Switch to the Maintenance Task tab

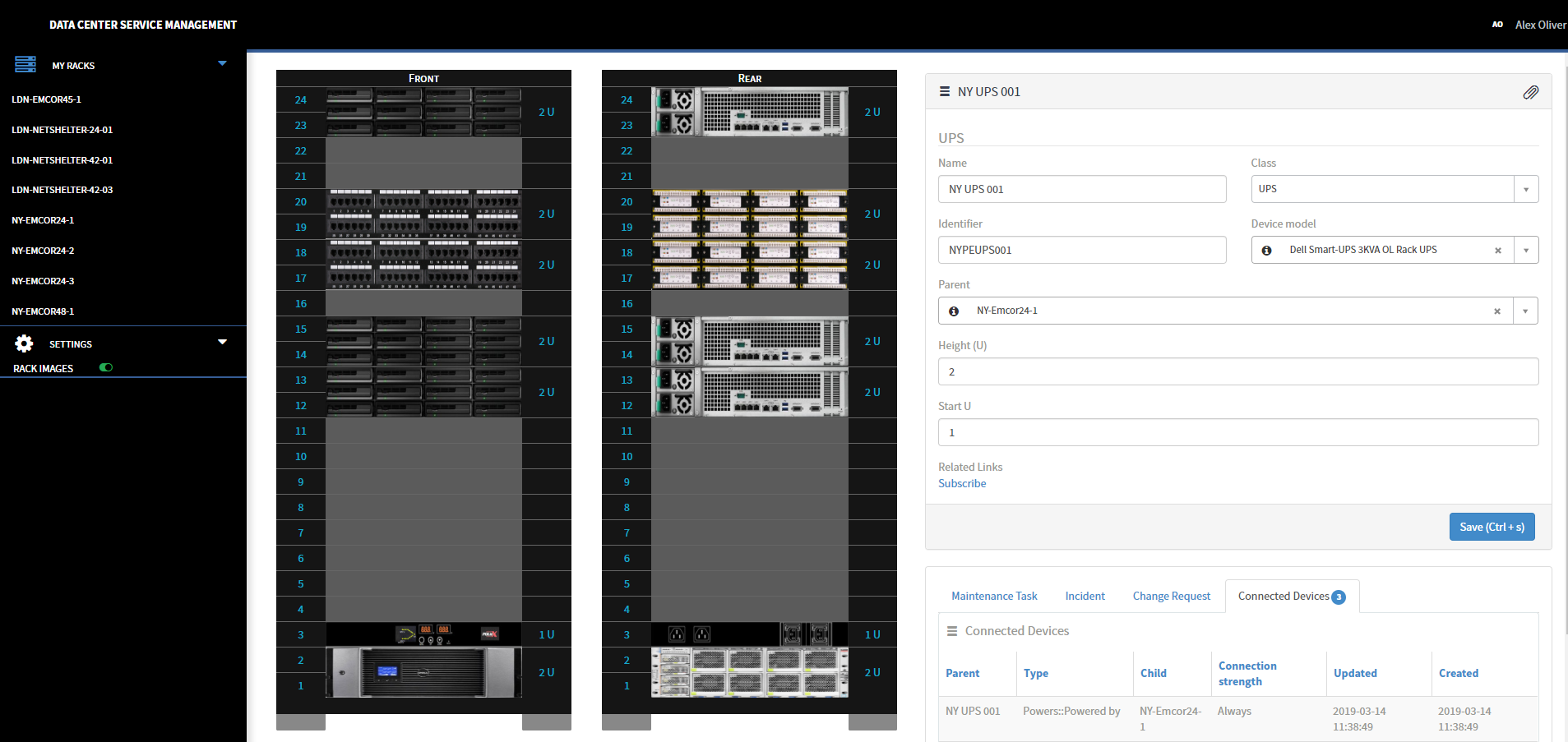(x=994, y=596)
